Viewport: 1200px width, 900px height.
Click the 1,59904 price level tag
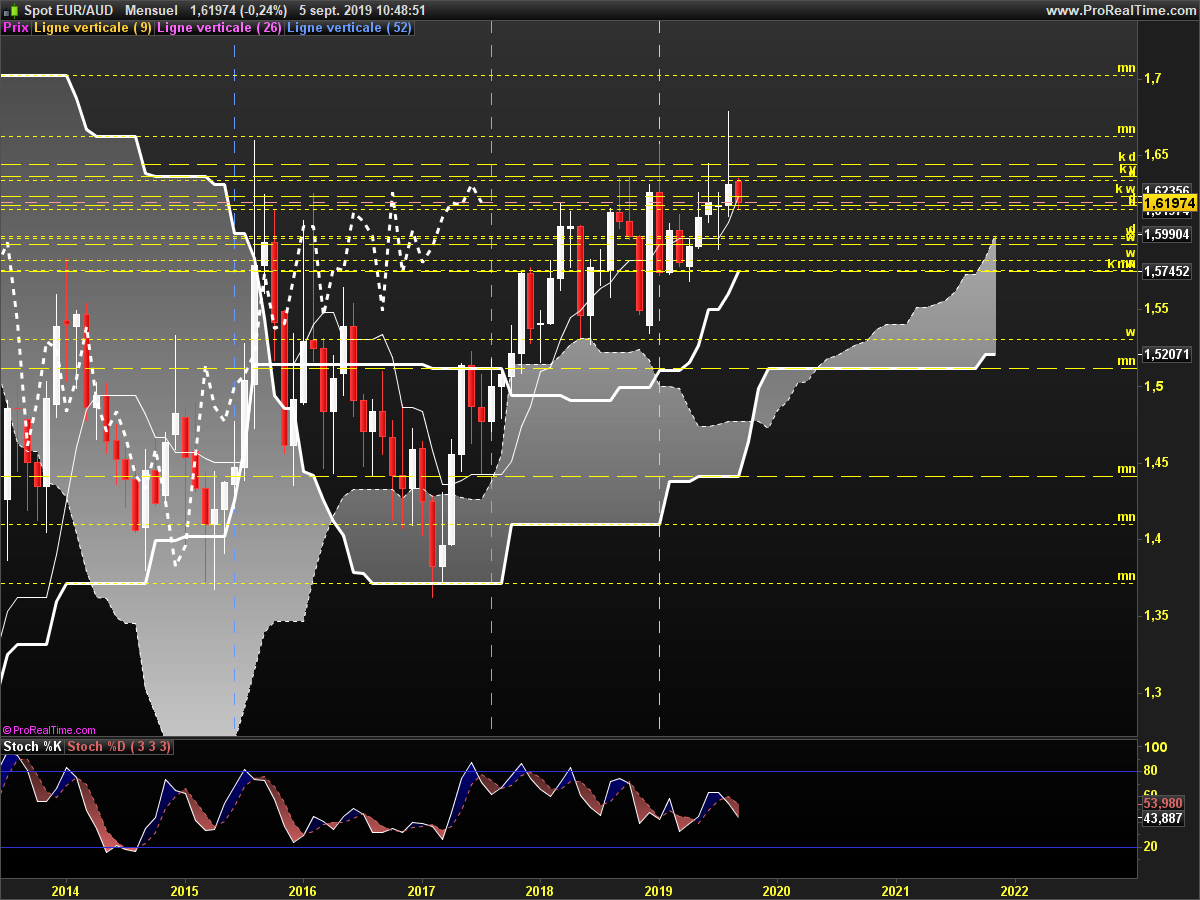coord(1166,234)
